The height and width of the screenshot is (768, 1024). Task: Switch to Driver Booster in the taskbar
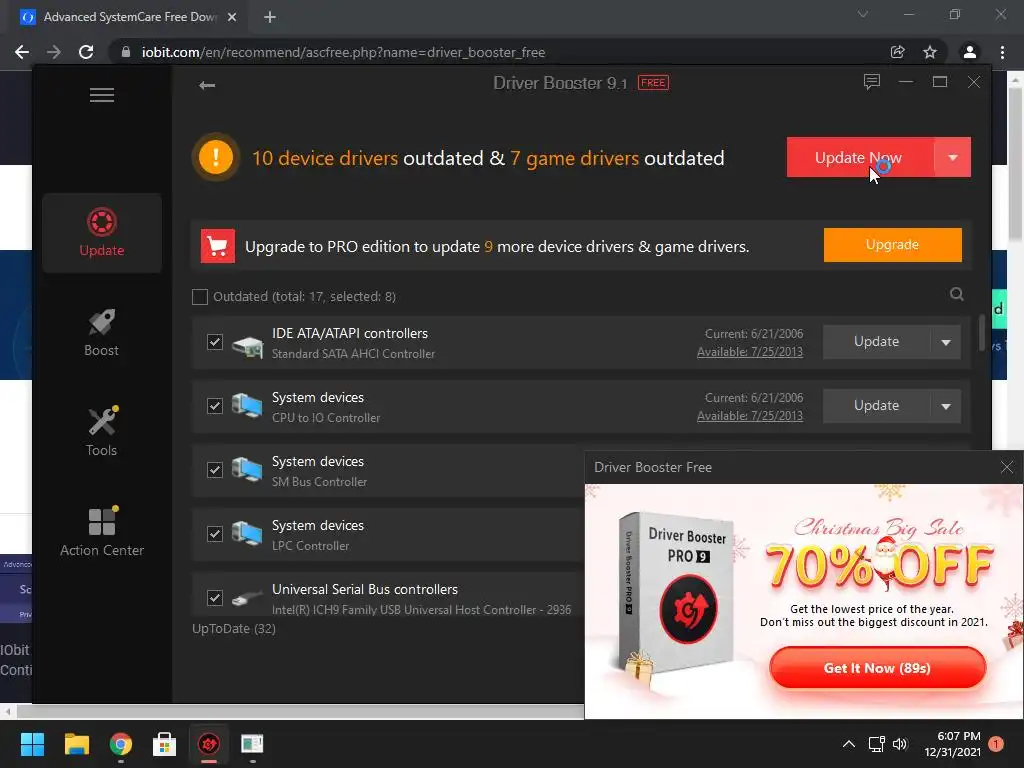tap(209, 744)
